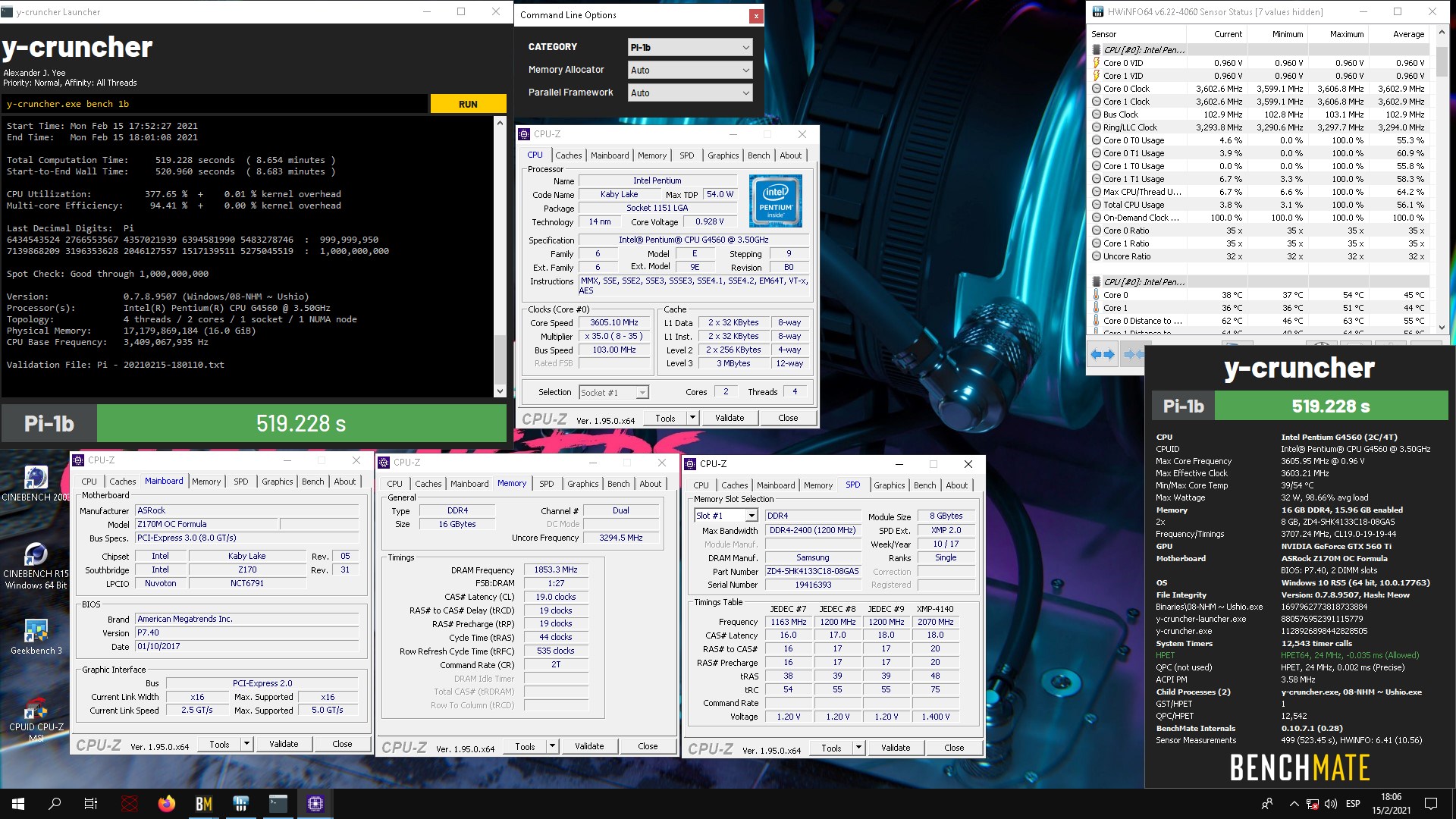Open taskbar search
Viewport: 1456px width, 819px height.
[55, 804]
